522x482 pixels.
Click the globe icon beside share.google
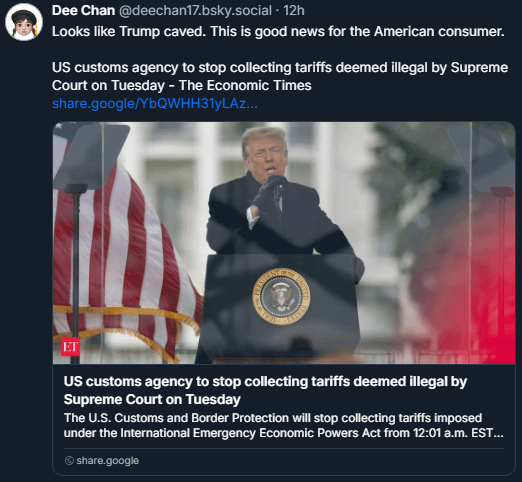click(69, 461)
